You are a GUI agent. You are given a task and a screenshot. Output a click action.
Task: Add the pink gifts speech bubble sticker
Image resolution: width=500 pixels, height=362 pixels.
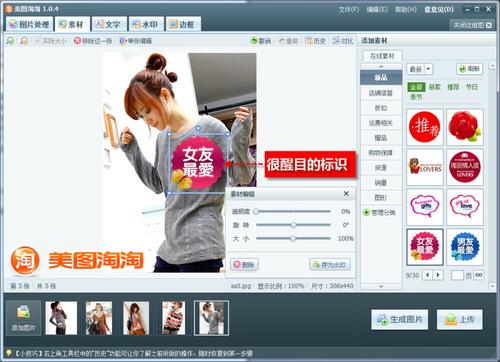[425, 207]
